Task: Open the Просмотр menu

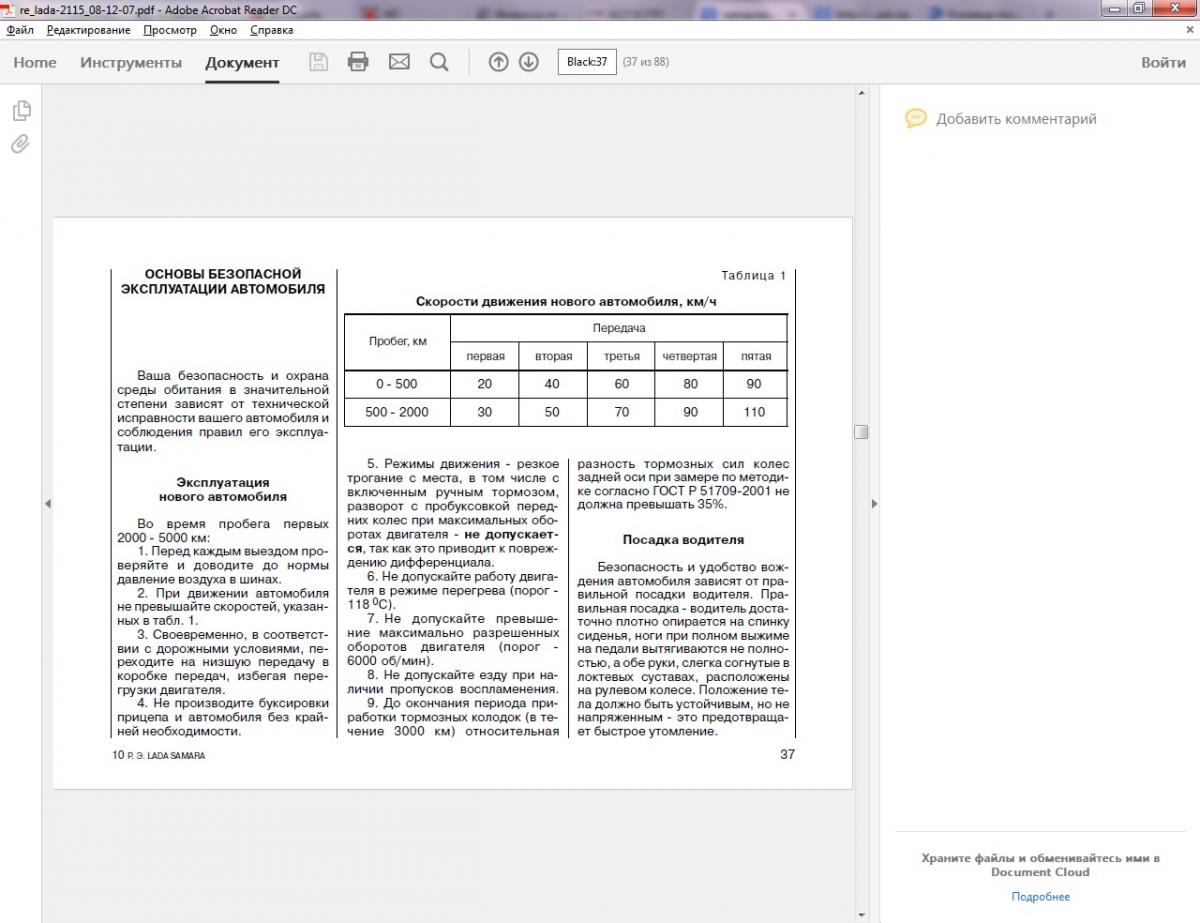Action: click(x=170, y=30)
